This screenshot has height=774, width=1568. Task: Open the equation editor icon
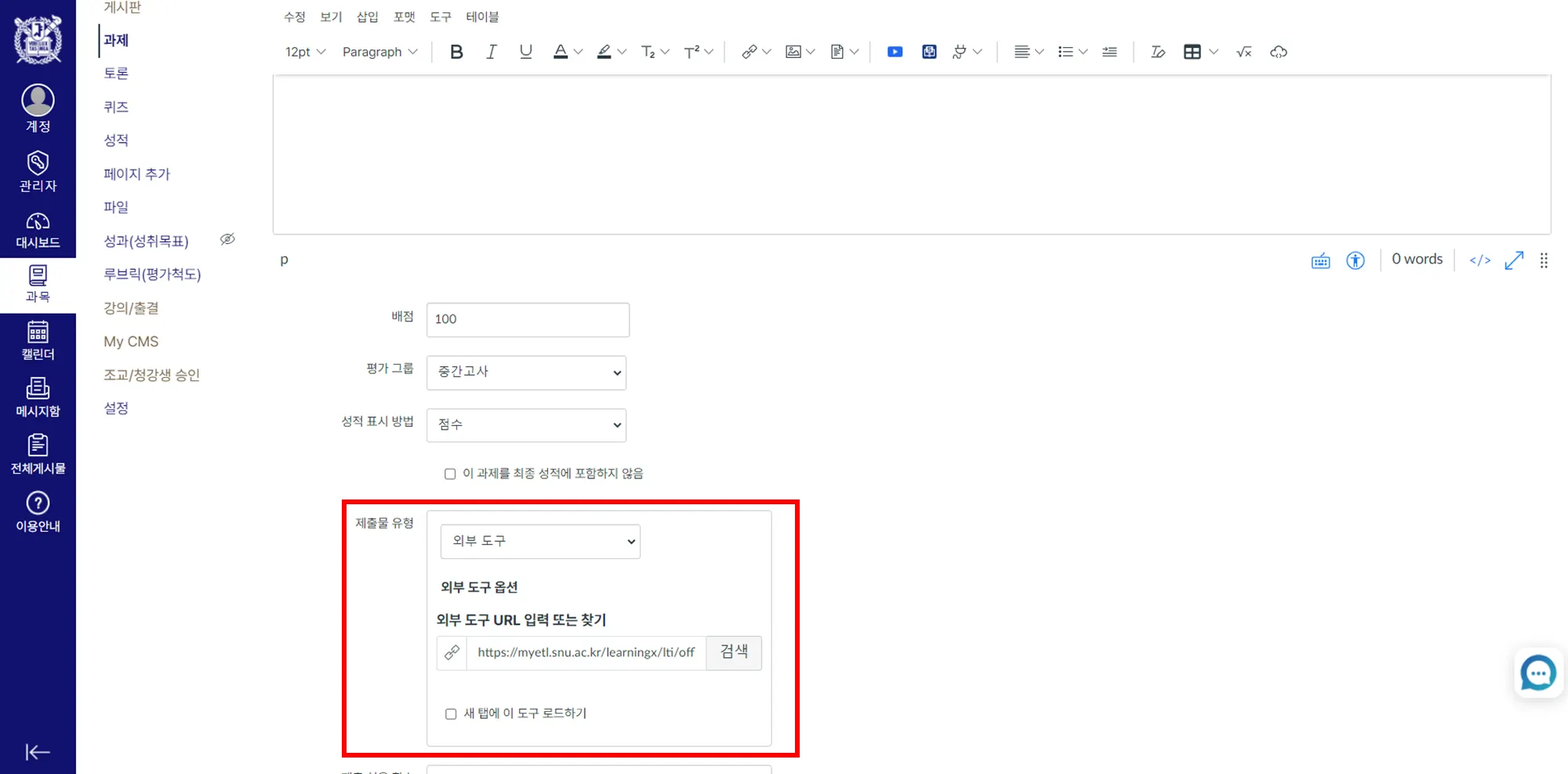point(1243,52)
